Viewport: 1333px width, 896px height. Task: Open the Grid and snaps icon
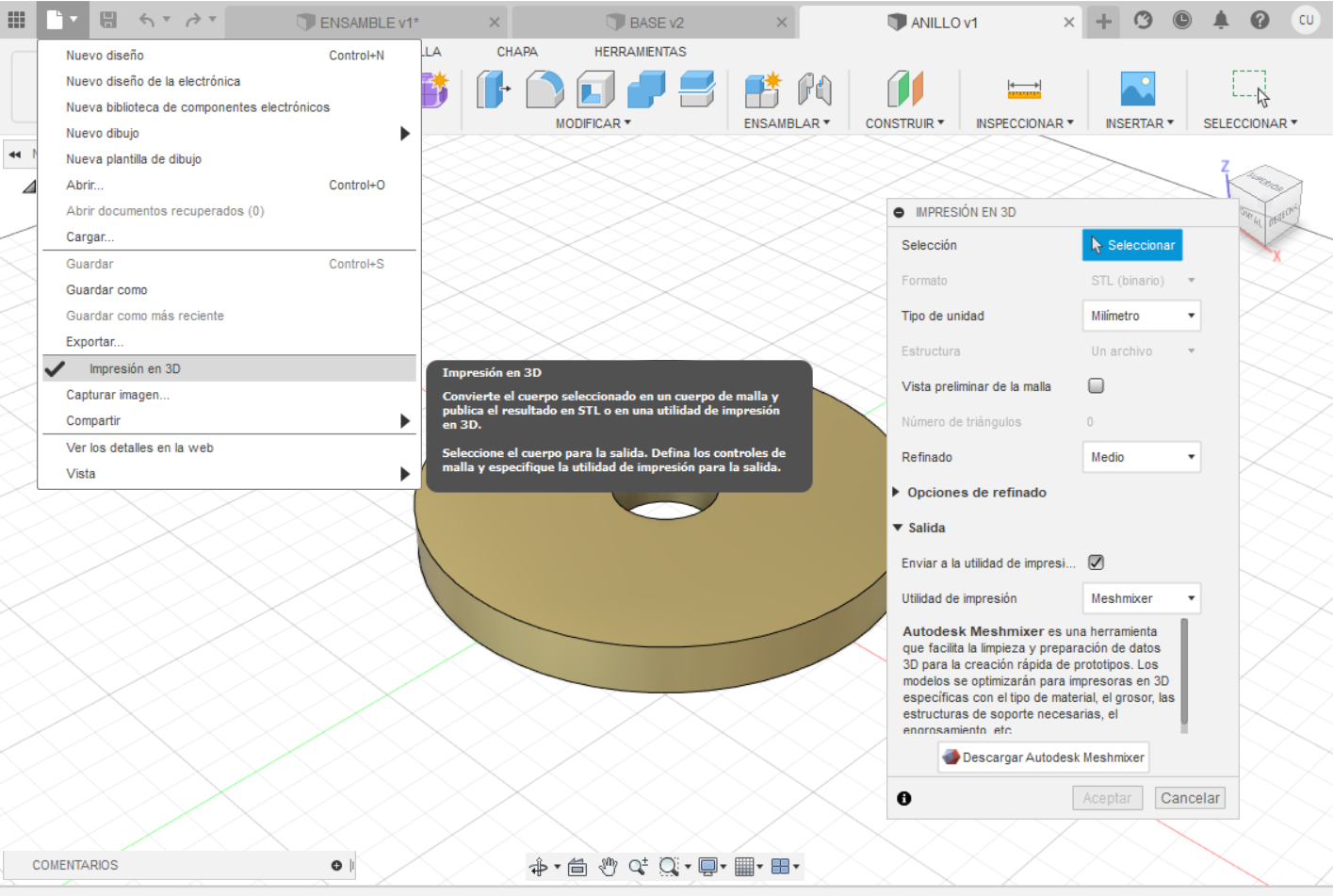point(744,867)
